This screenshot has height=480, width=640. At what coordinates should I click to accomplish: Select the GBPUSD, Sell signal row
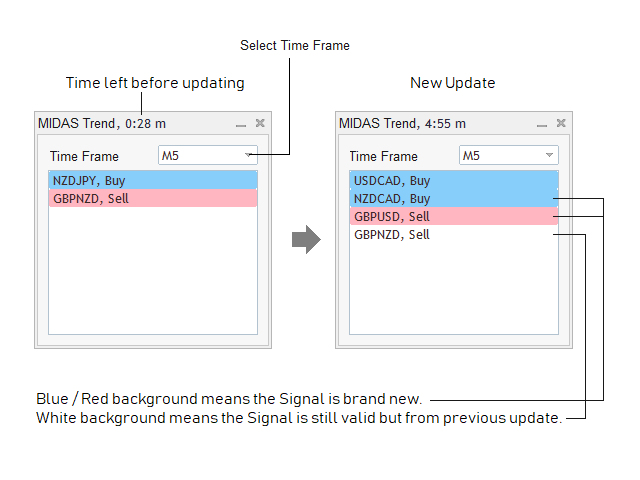click(x=454, y=216)
